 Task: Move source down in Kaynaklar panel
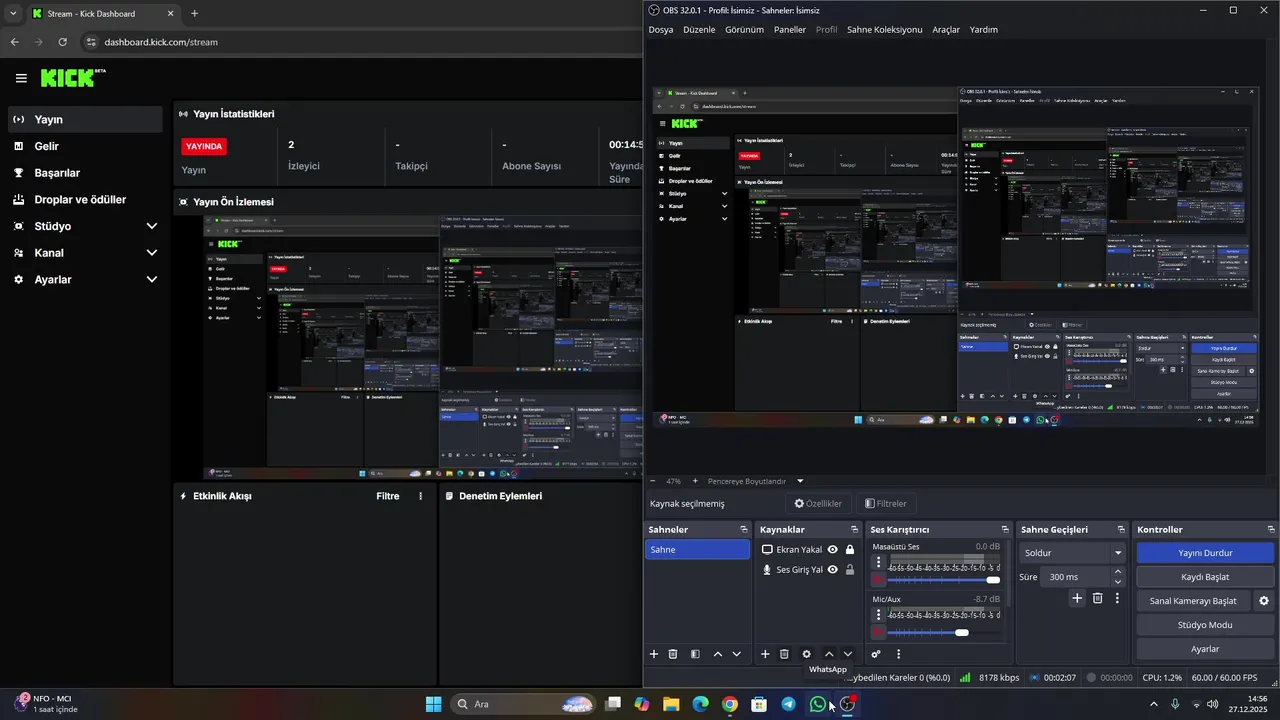848,654
